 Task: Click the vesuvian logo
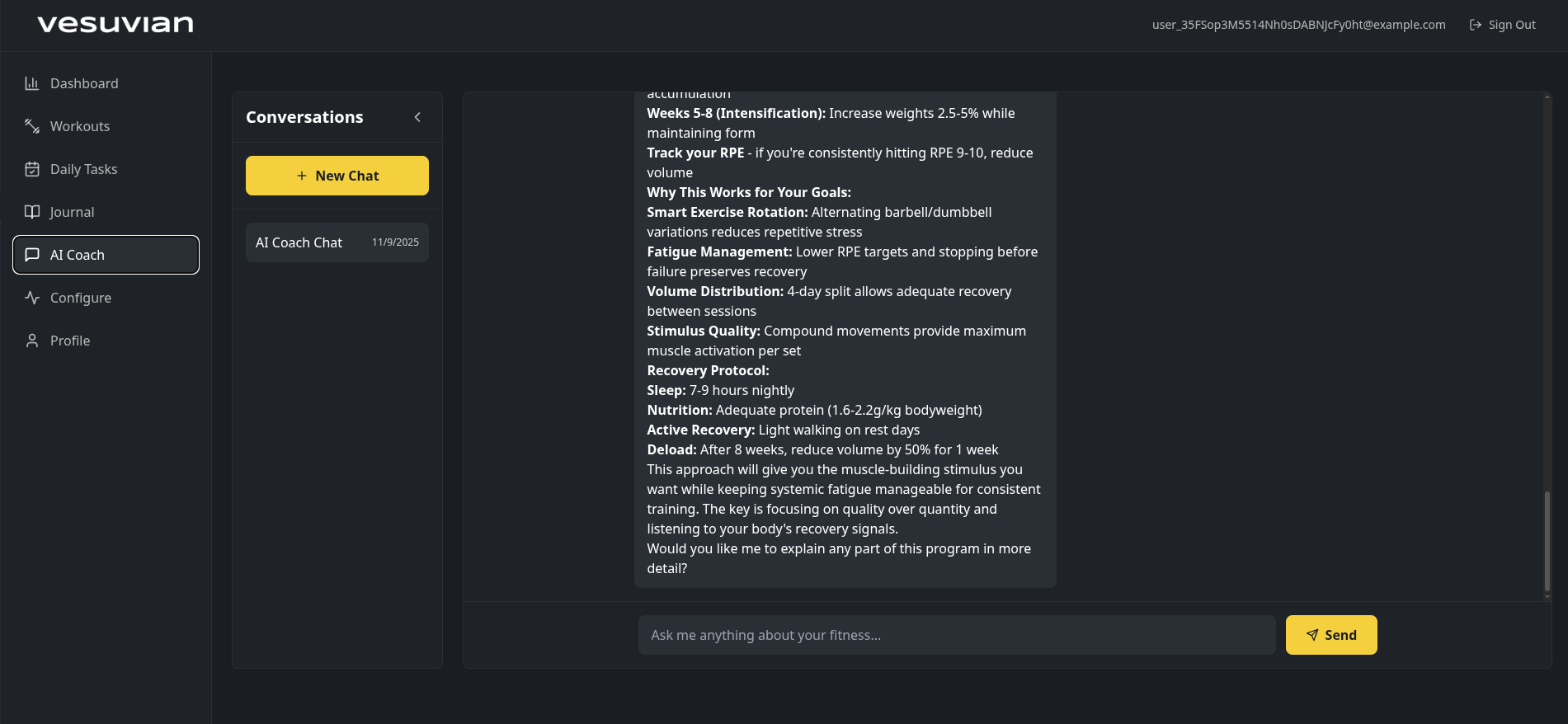(x=115, y=24)
